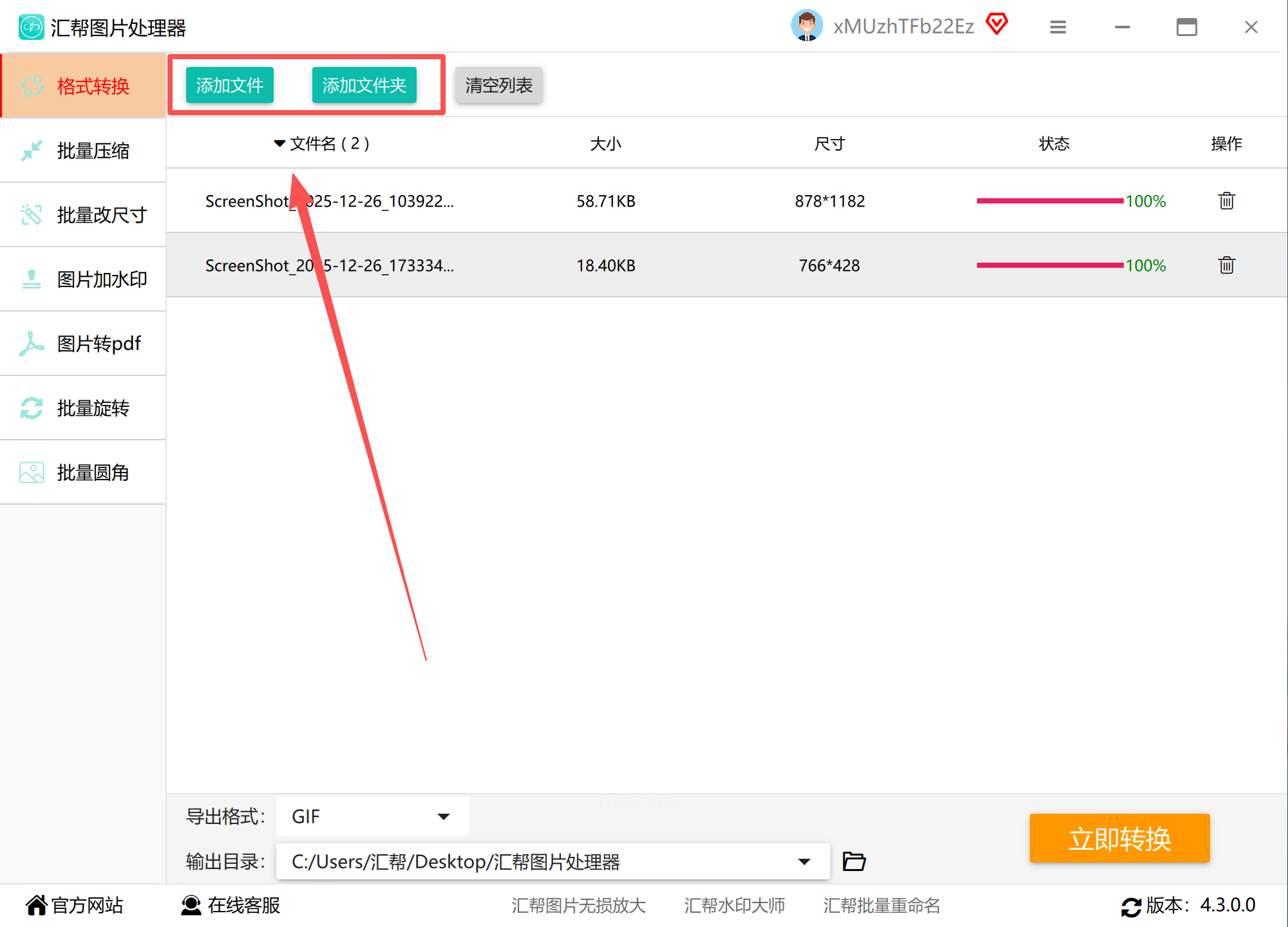Toggle sort arrow on 文件名 column
Screen dimensions: 1288x927
point(279,143)
